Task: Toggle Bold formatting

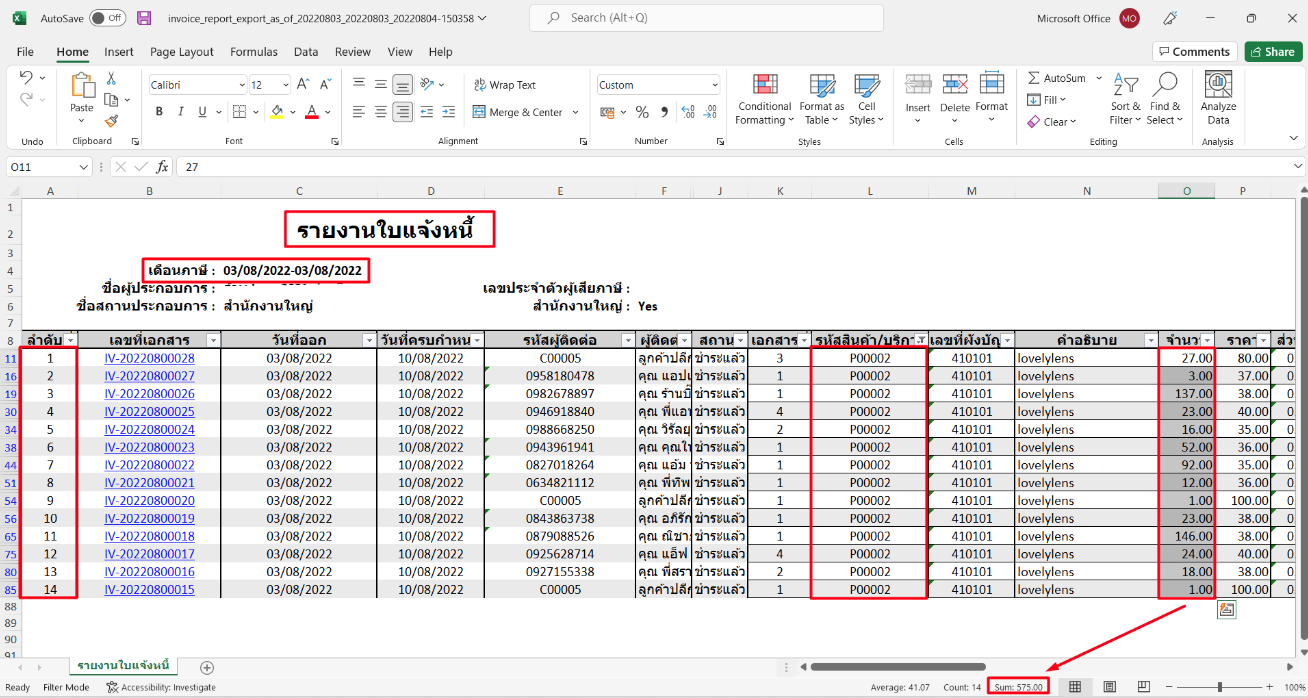Action: coord(158,112)
